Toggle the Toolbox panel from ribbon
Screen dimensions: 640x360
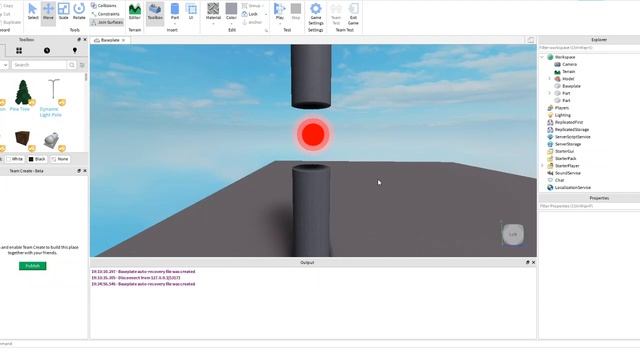tap(155, 12)
